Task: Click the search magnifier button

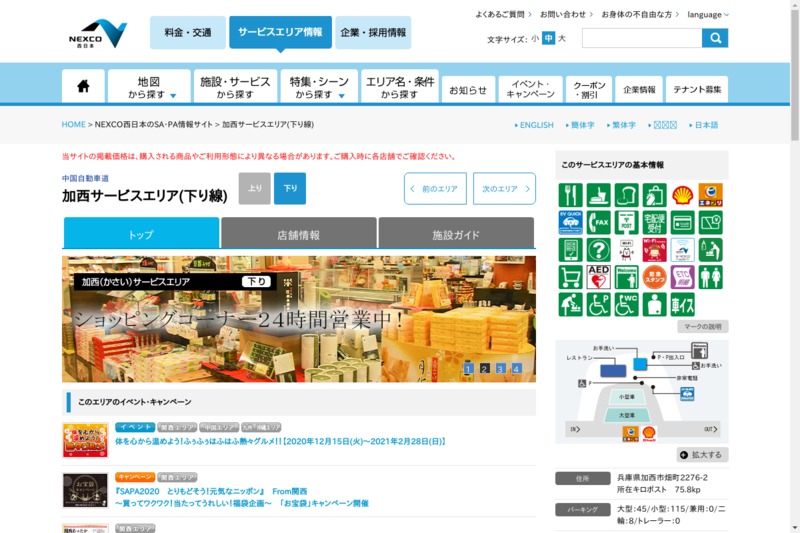Action: tap(714, 38)
